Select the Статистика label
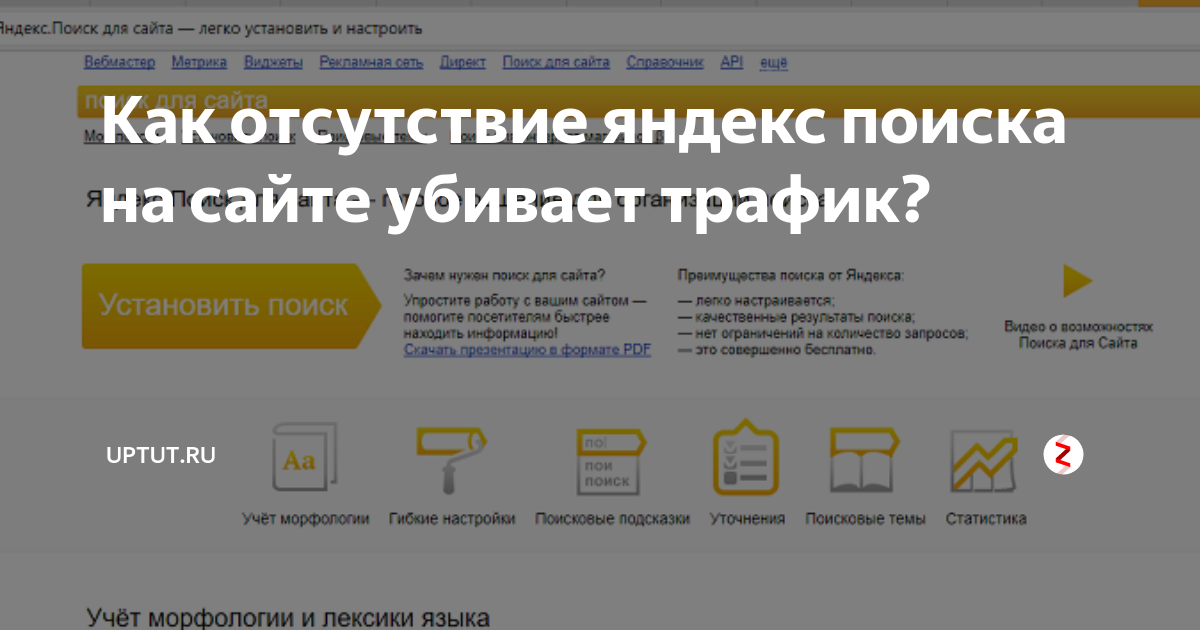The width and height of the screenshot is (1200, 630). click(986, 519)
